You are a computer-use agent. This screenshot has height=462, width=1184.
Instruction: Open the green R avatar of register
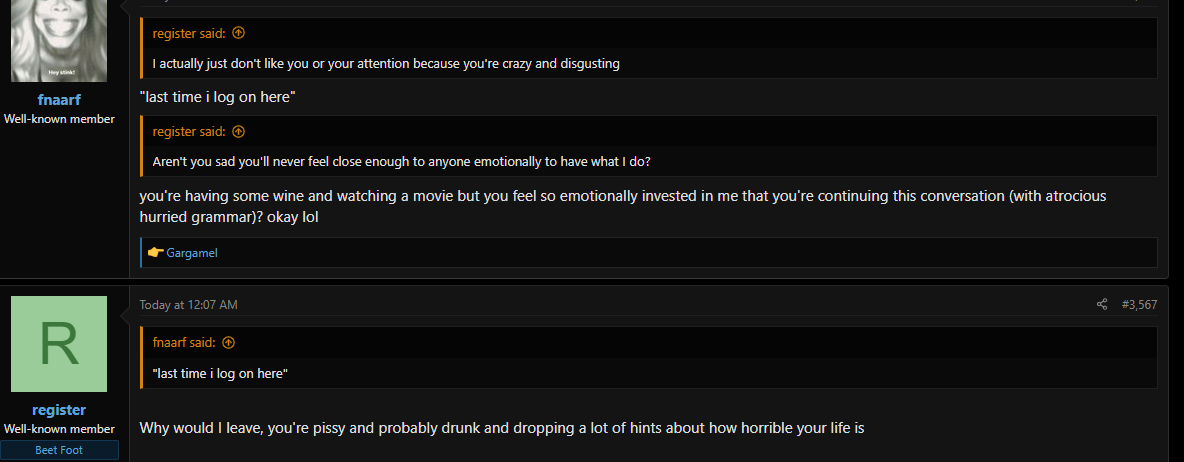tap(59, 344)
